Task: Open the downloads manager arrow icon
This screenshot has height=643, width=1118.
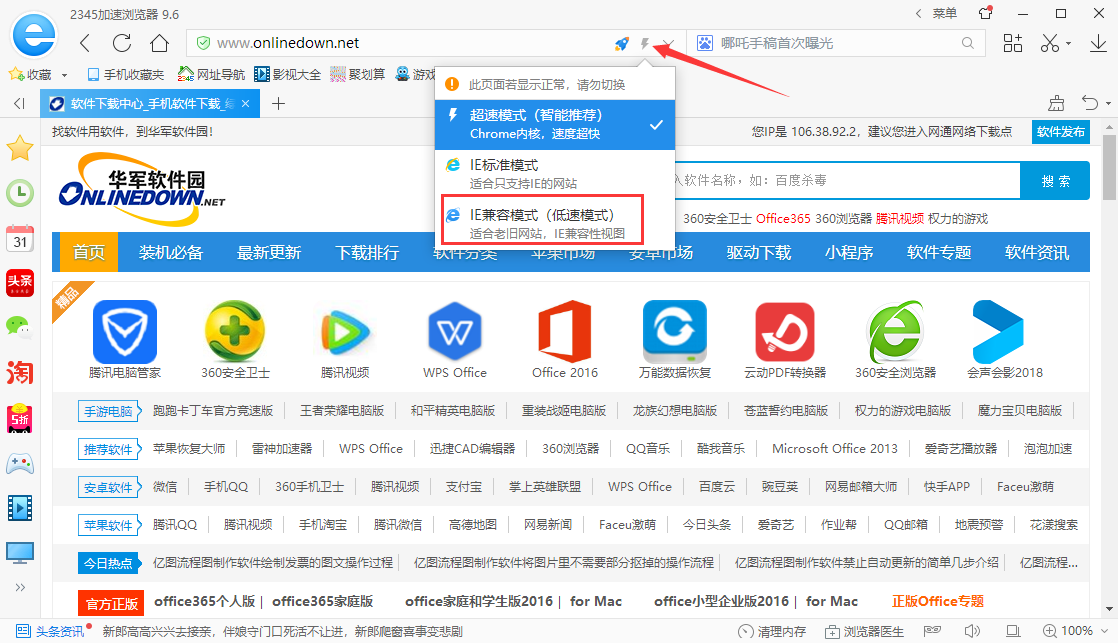Action: 1099,43
